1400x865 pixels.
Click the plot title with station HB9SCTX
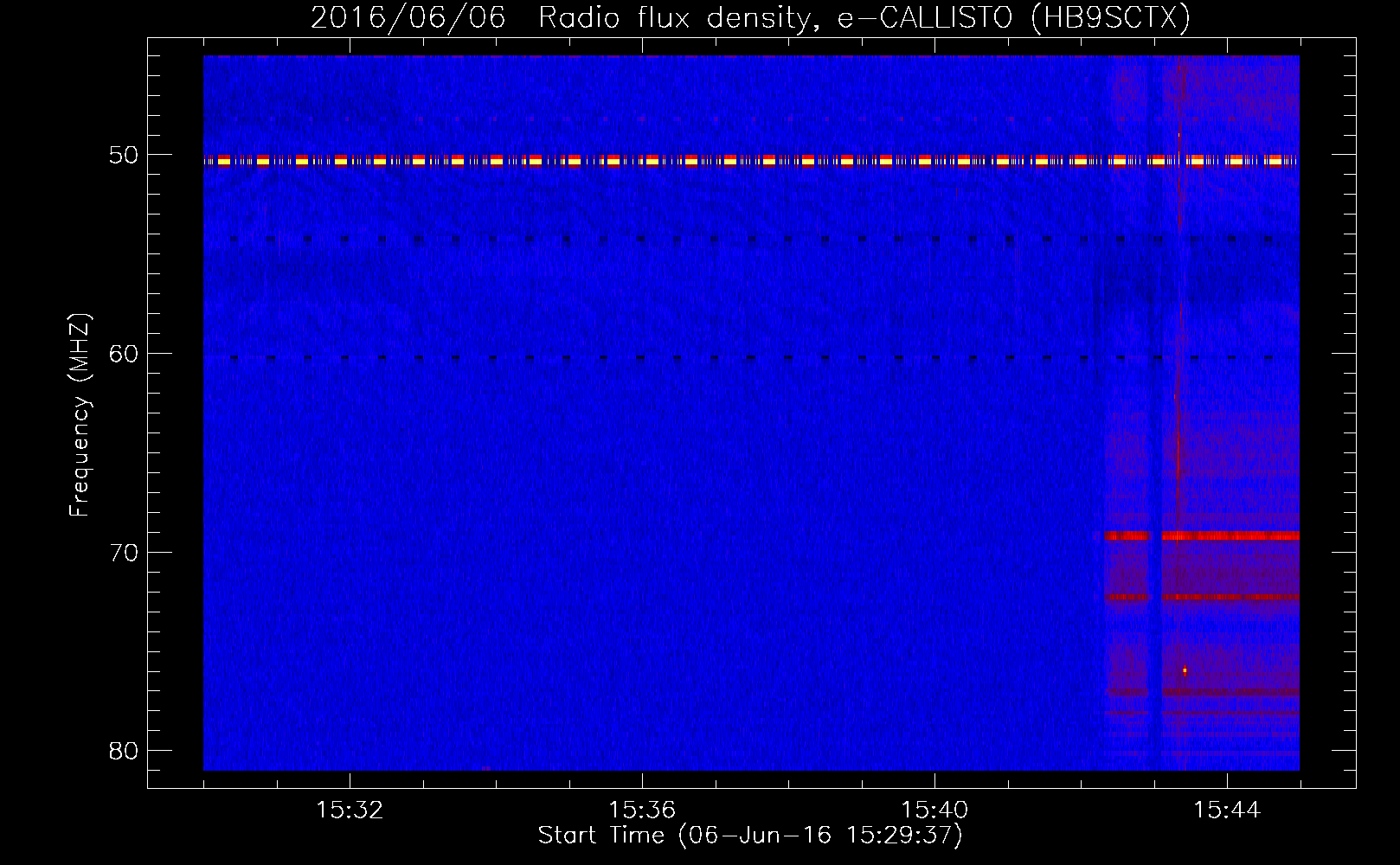(x=750, y=17)
